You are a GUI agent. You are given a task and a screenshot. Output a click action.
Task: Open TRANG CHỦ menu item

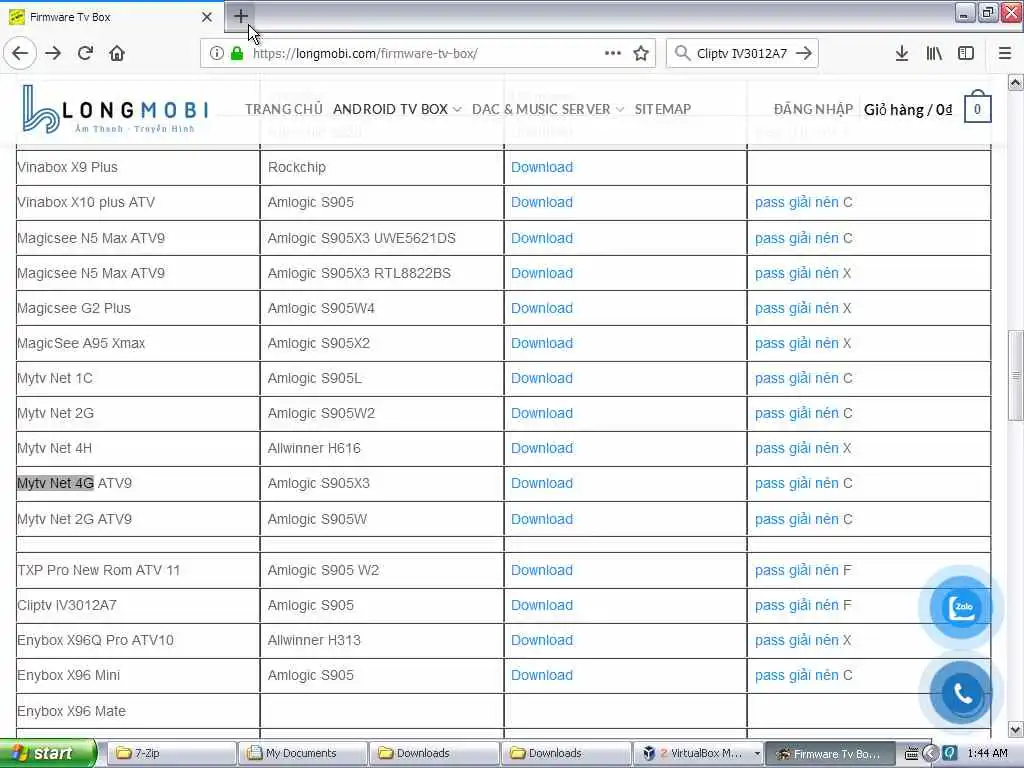pyautogui.click(x=284, y=109)
